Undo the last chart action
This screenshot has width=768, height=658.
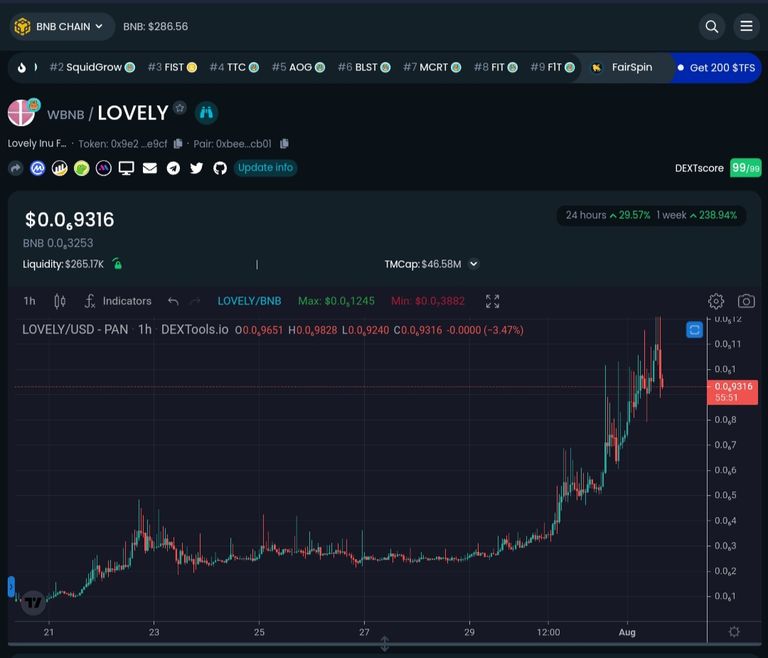coord(173,301)
